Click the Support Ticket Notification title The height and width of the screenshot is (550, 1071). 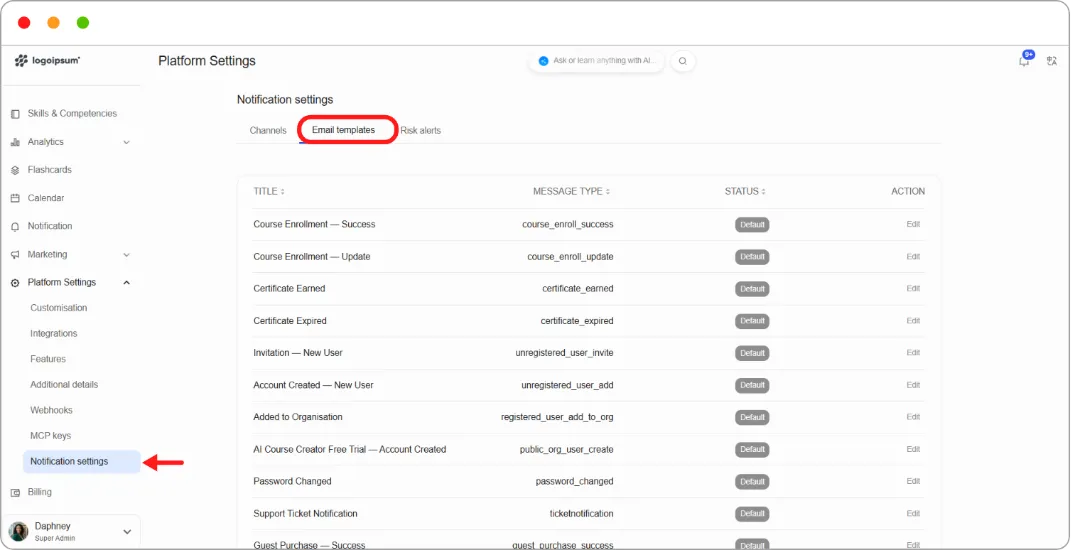(x=305, y=514)
